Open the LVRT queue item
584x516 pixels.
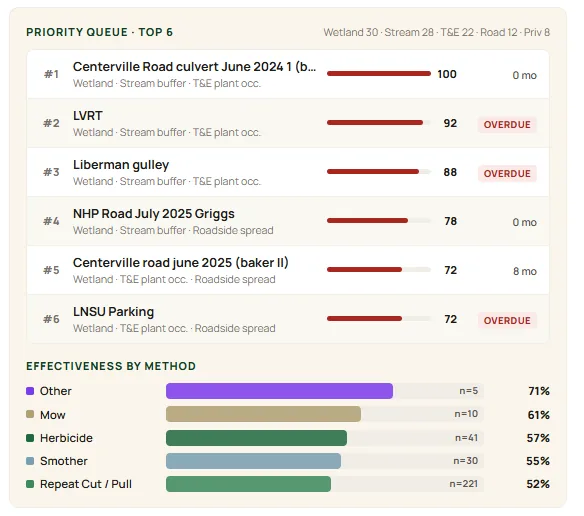pyautogui.click(x=288, y=123)
